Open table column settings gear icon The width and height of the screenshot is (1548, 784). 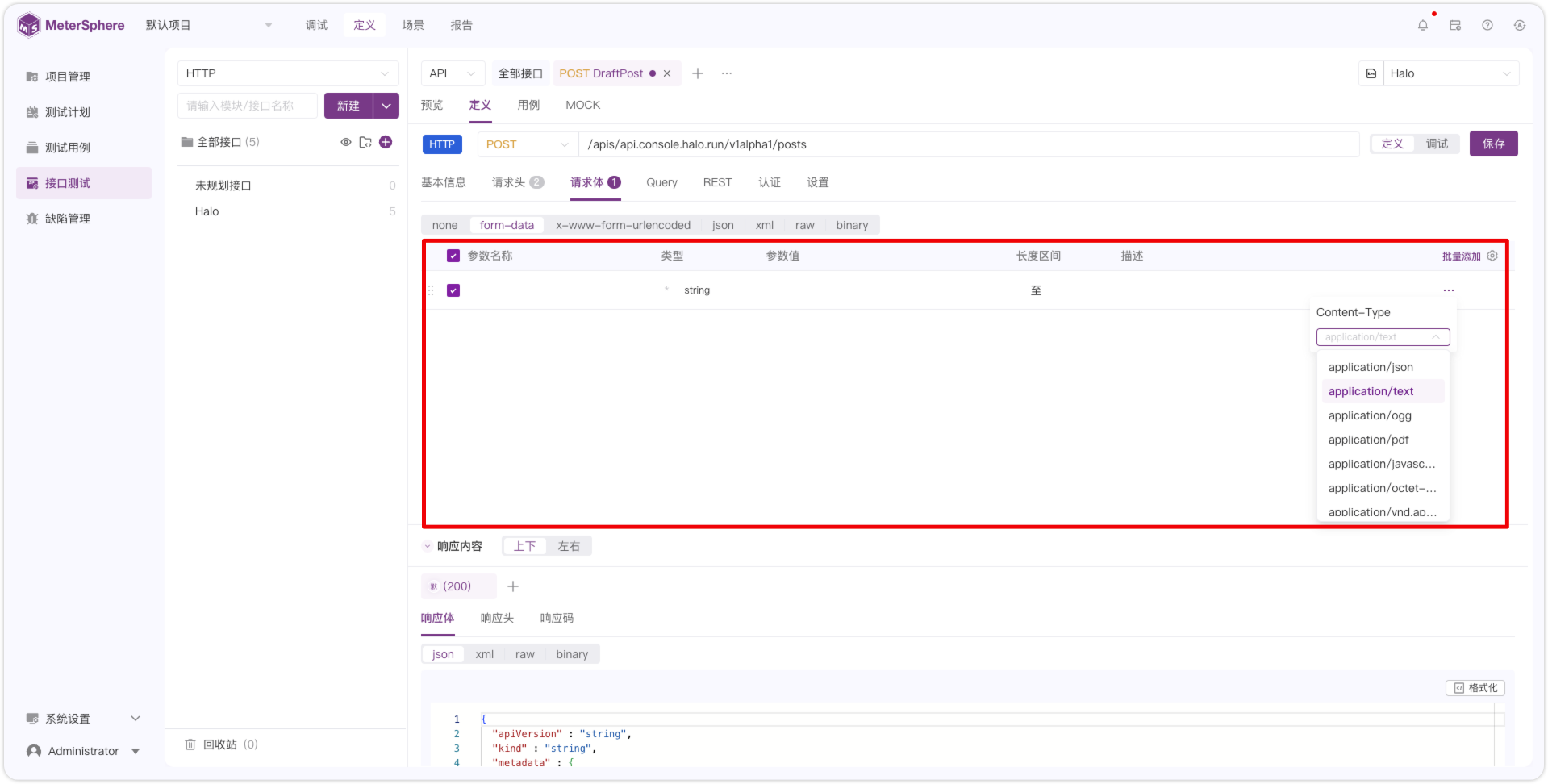pyautogui.click(x=1492, y=256)
